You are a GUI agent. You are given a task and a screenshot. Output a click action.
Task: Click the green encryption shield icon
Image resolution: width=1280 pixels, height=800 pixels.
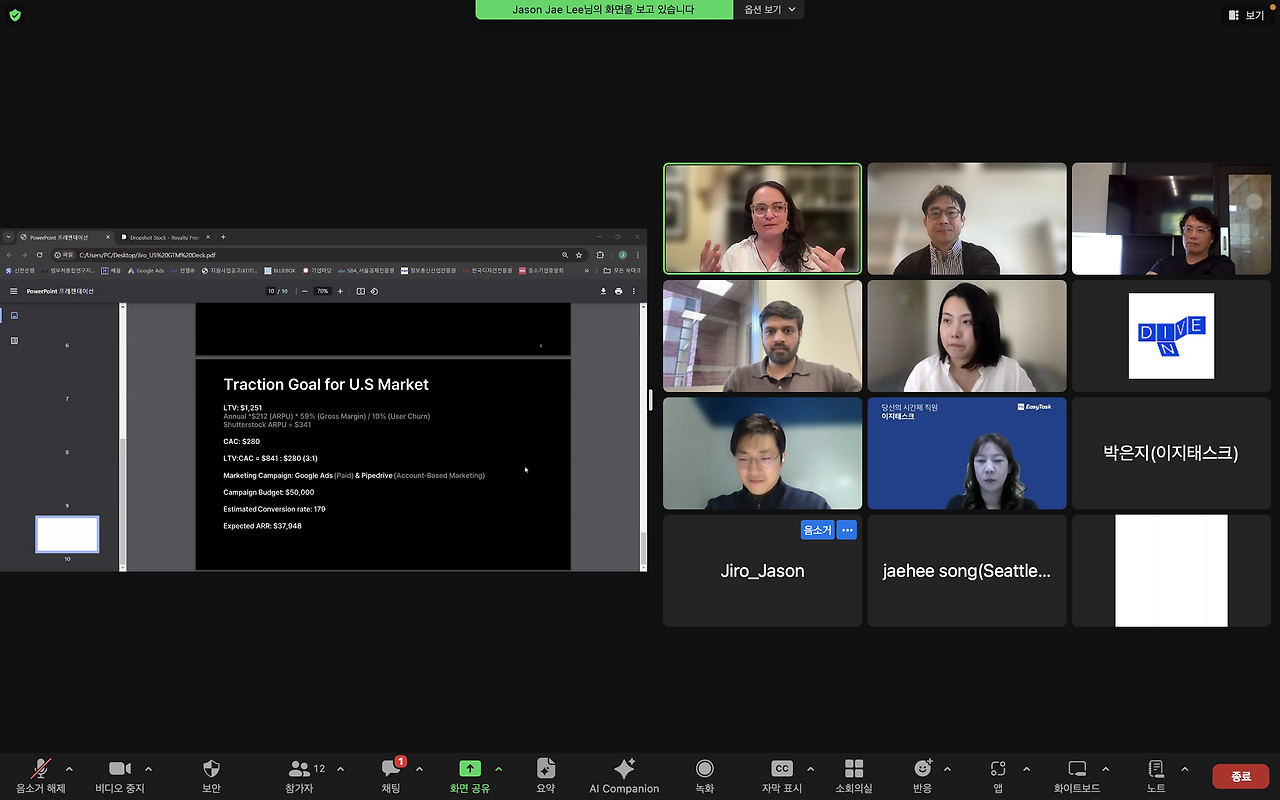(15, 15)
